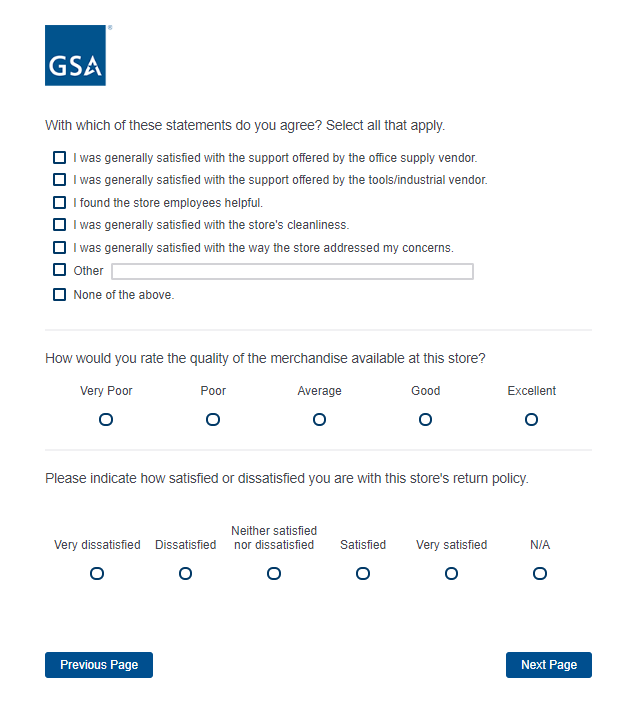Check the store's cleanliness satisfaction box
The width and height of the screenshot is (632, 715).
coord(60,225)
